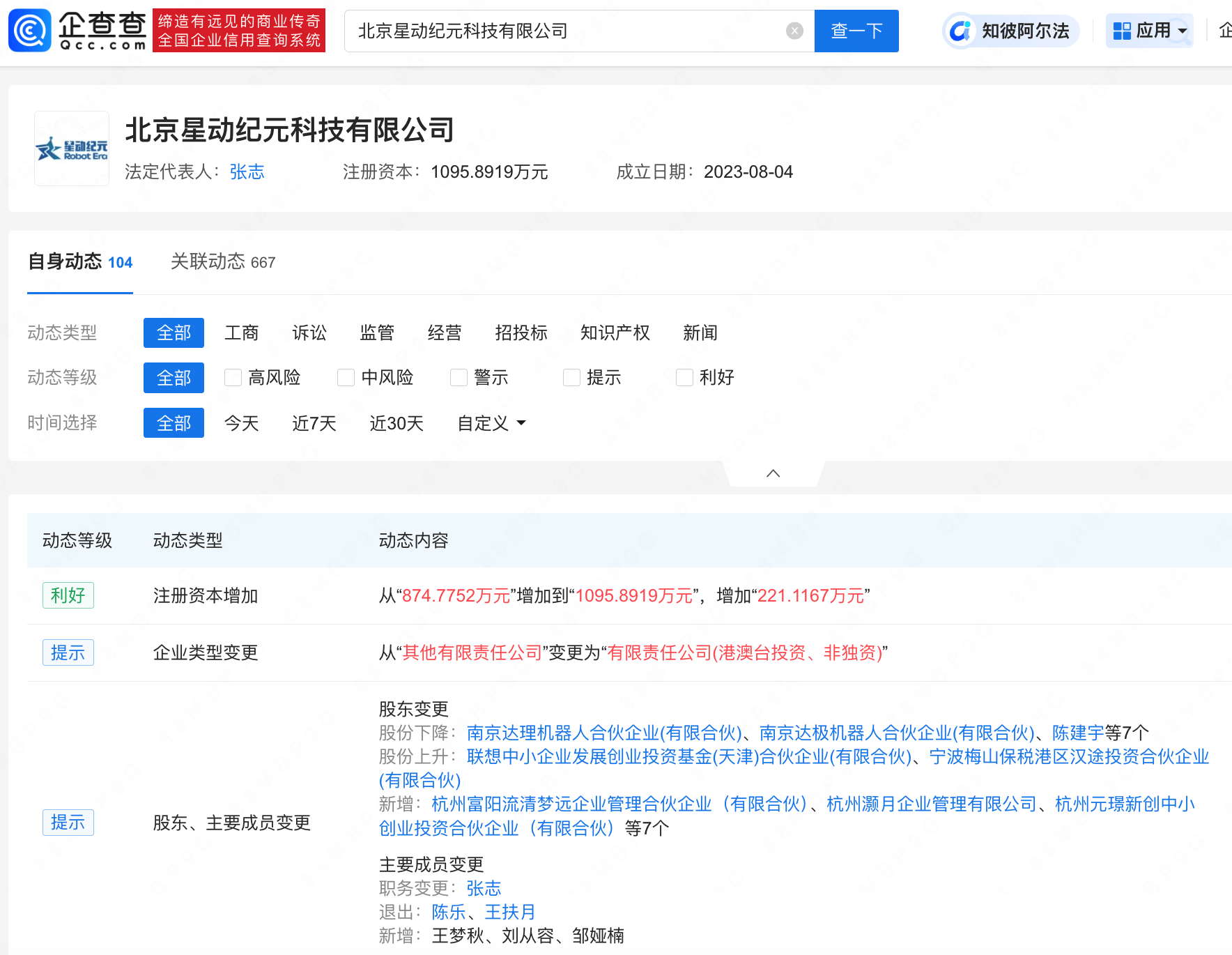This screenshot has width=1232, height=955.
Task: Check the 提示 checkbox
Action: pos(571,378)
